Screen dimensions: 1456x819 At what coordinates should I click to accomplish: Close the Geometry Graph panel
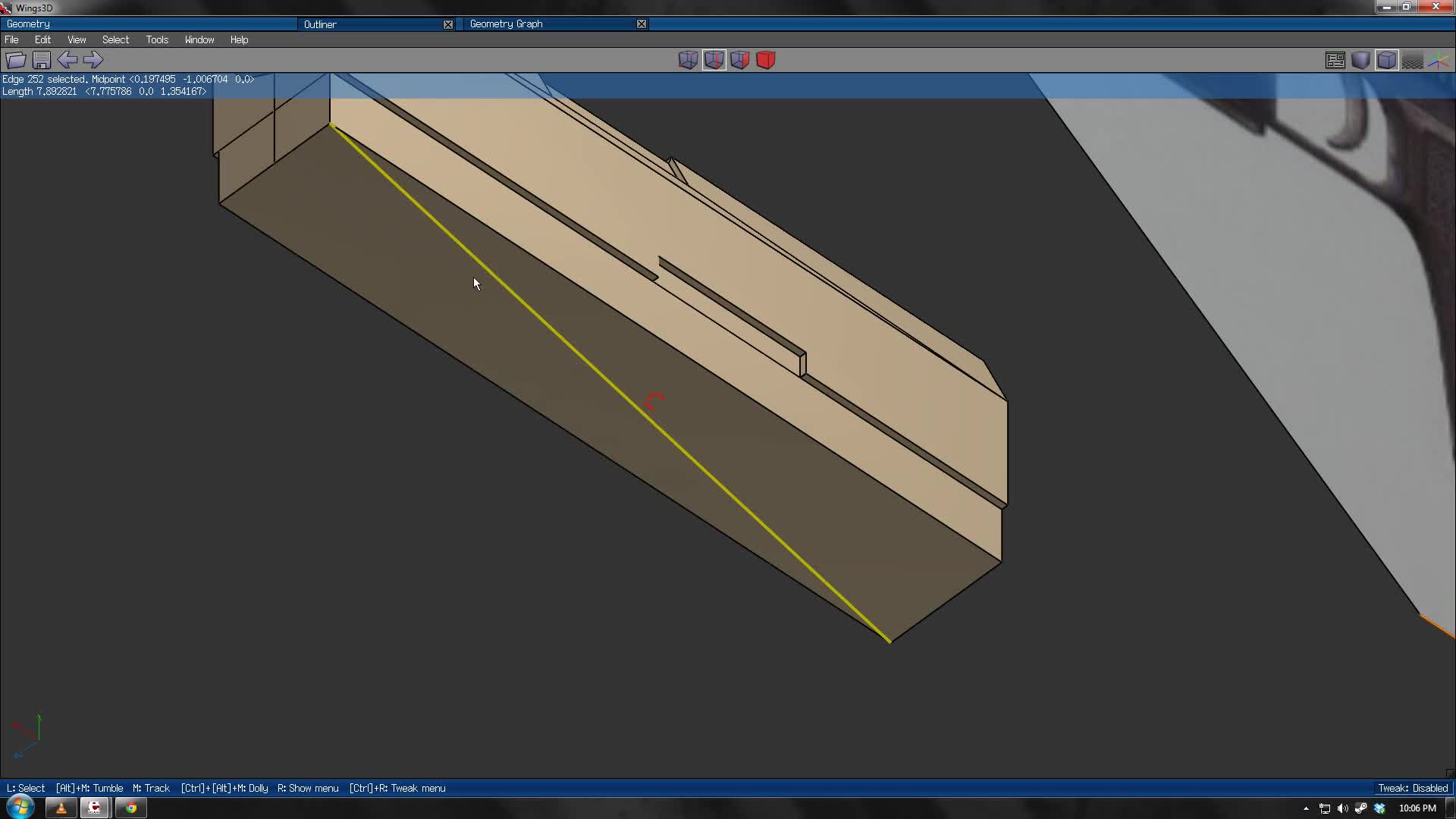point(641,24)
